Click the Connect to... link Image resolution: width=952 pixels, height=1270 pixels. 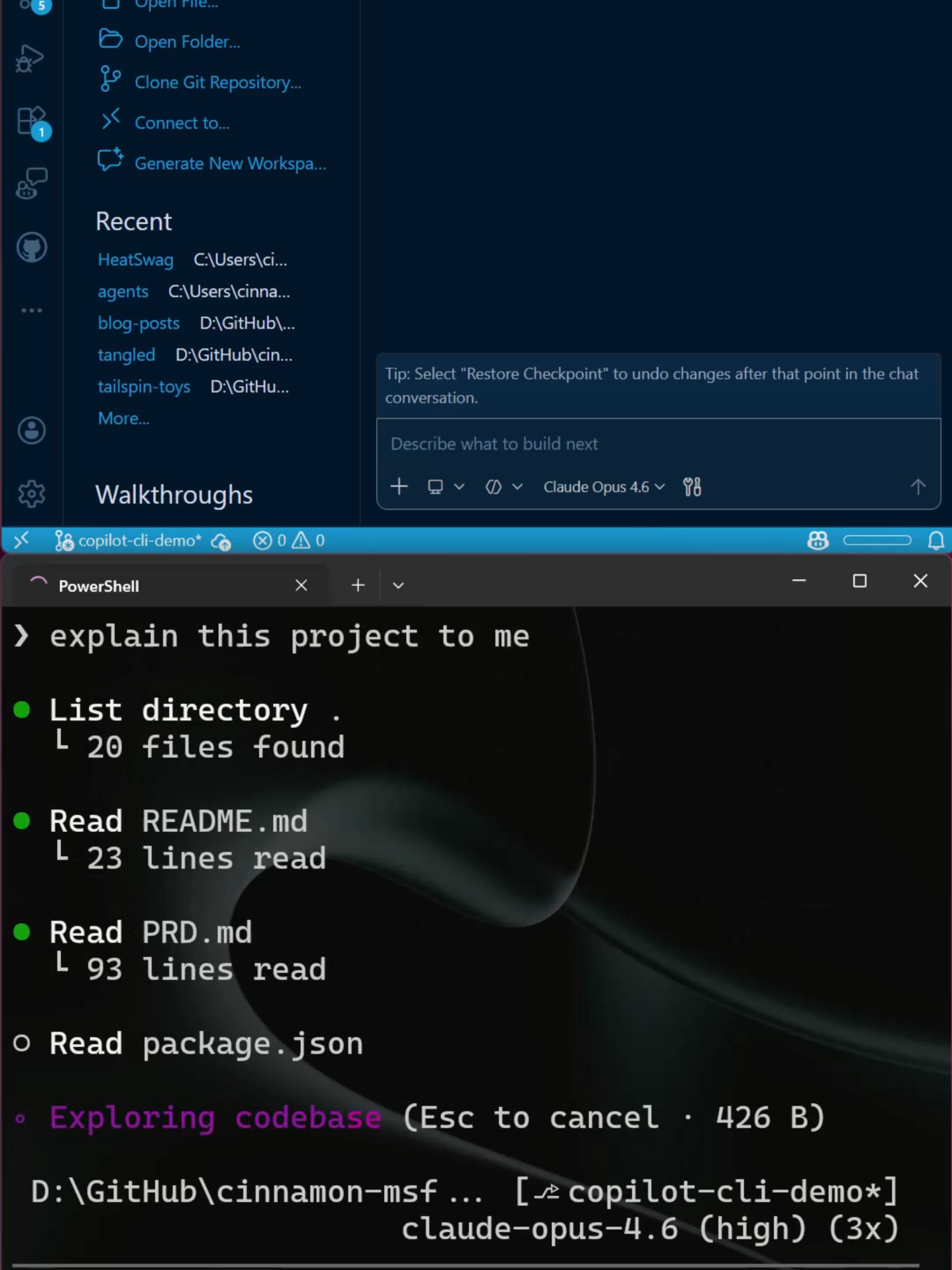(182, 123)
